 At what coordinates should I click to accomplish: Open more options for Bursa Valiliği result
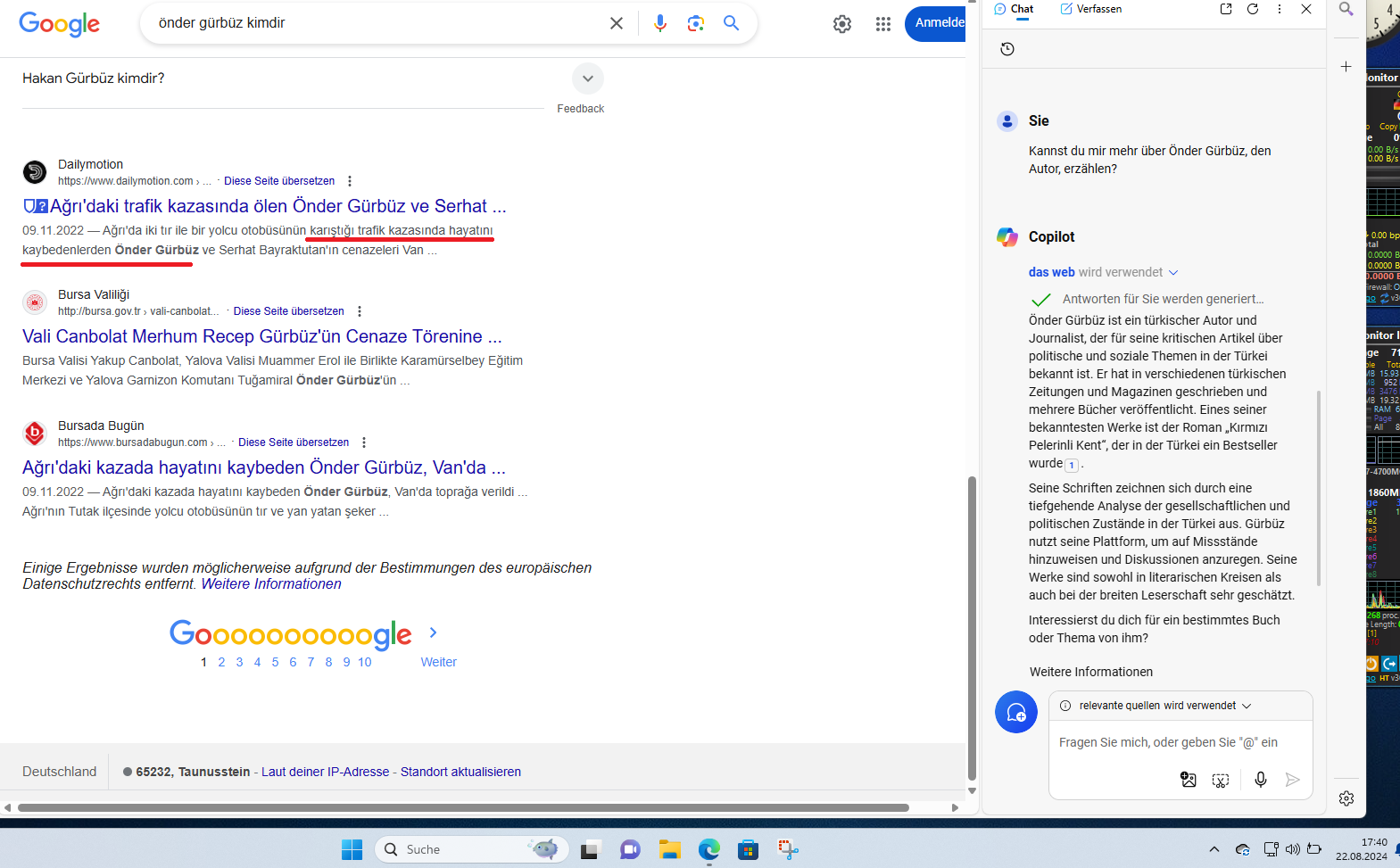click(360, 311)
